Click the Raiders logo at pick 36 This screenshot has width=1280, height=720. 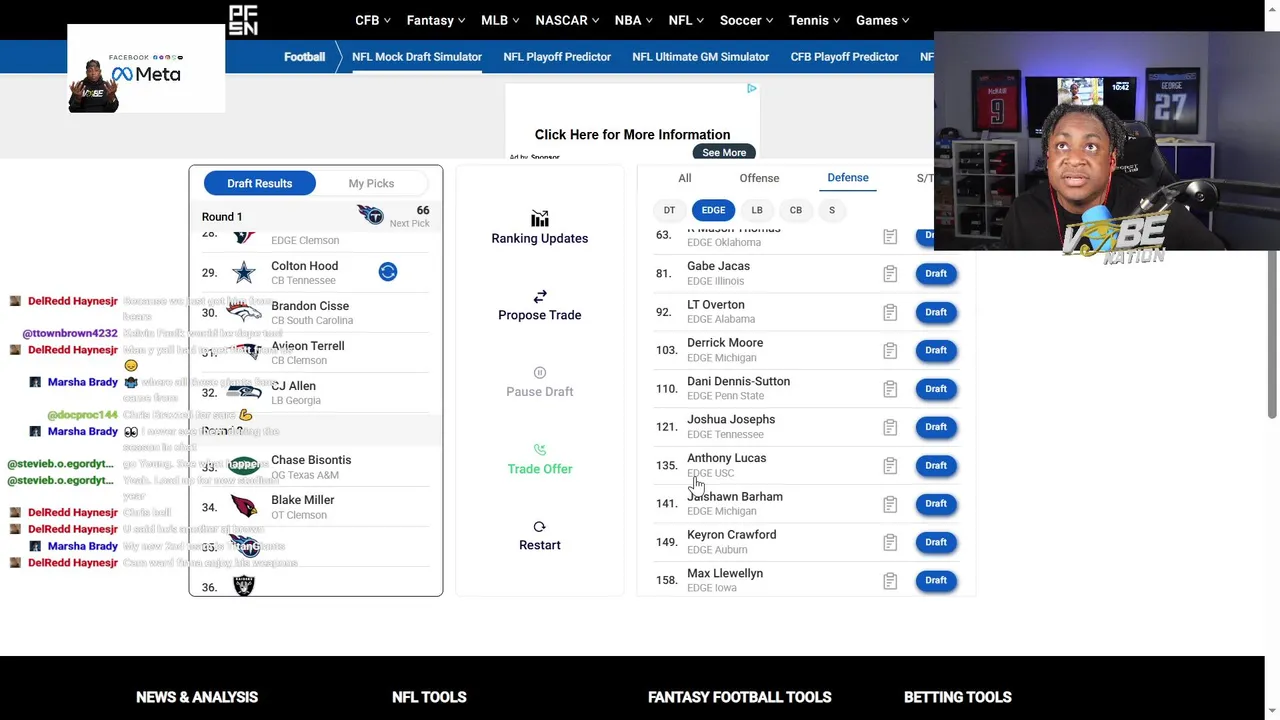[244, 586]
